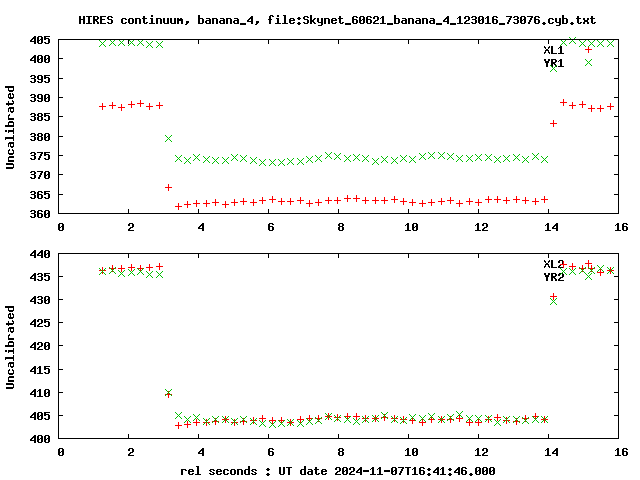The image size is (640, 480).
Task: Click the bottom plot point near 430 at 14 seconds
Action: (553, 299)
